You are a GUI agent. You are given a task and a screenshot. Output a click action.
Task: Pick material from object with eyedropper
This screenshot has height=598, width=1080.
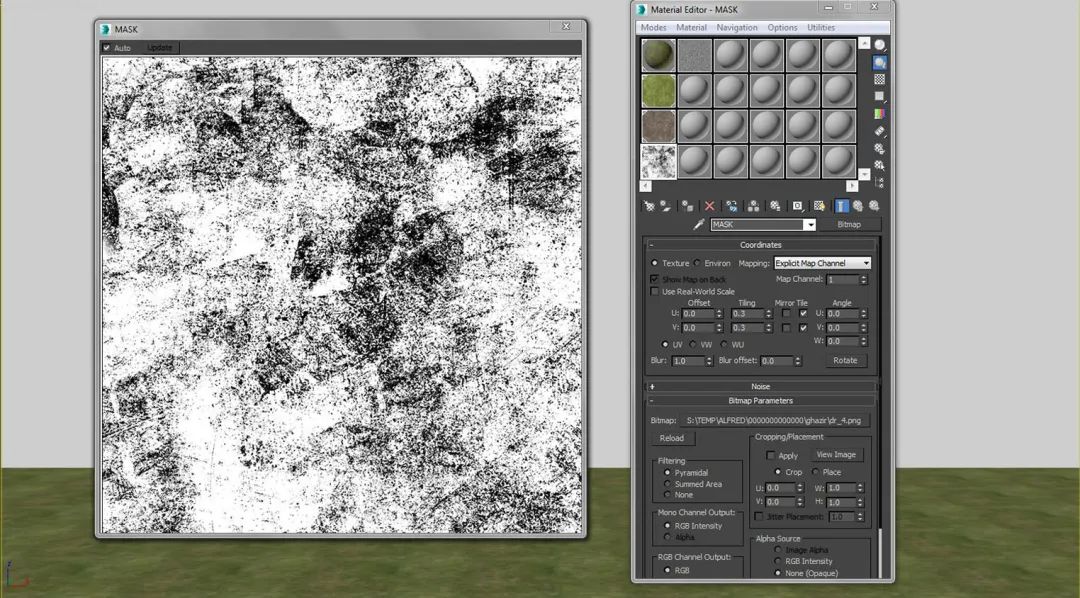[699, 225]
